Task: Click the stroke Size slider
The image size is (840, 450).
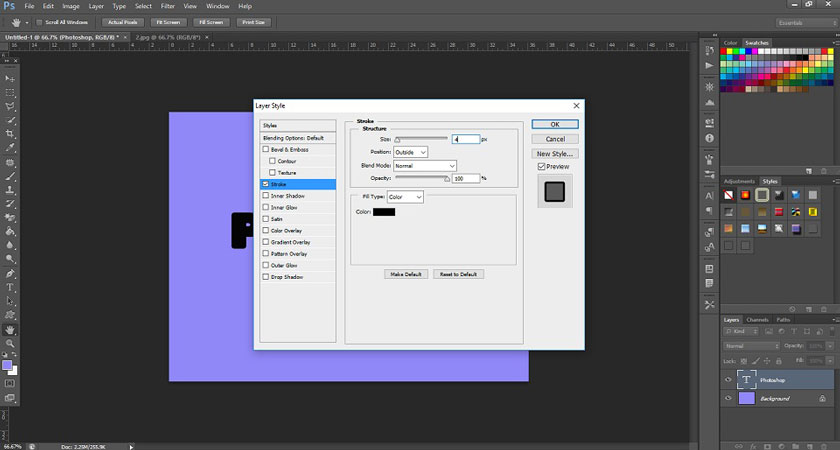Action: click(421, 139)
